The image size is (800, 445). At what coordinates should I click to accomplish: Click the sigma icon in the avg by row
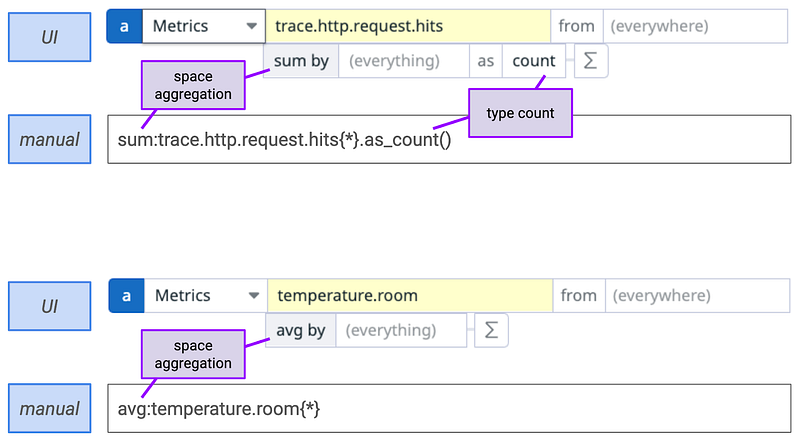click(x=491, y=330)
